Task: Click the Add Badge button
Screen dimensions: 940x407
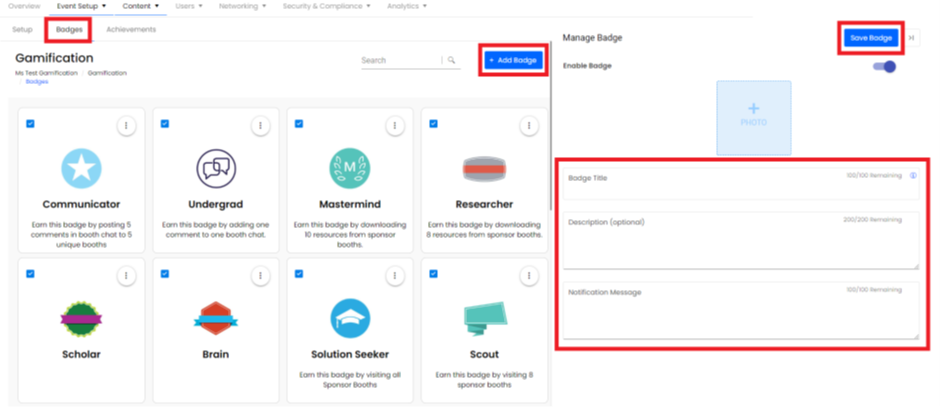Action: (x=513, y=61)
